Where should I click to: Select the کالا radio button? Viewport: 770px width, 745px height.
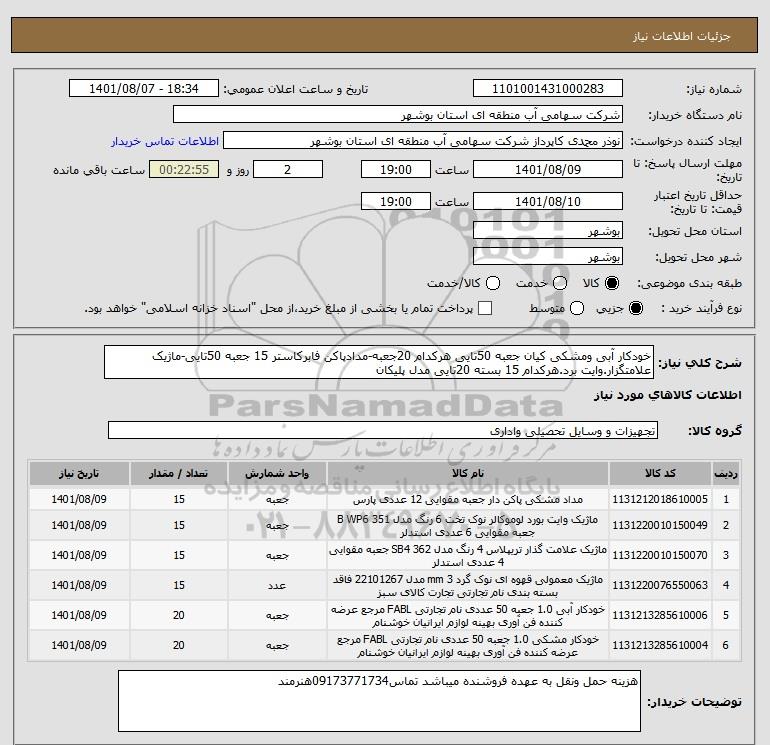point(612,283)
